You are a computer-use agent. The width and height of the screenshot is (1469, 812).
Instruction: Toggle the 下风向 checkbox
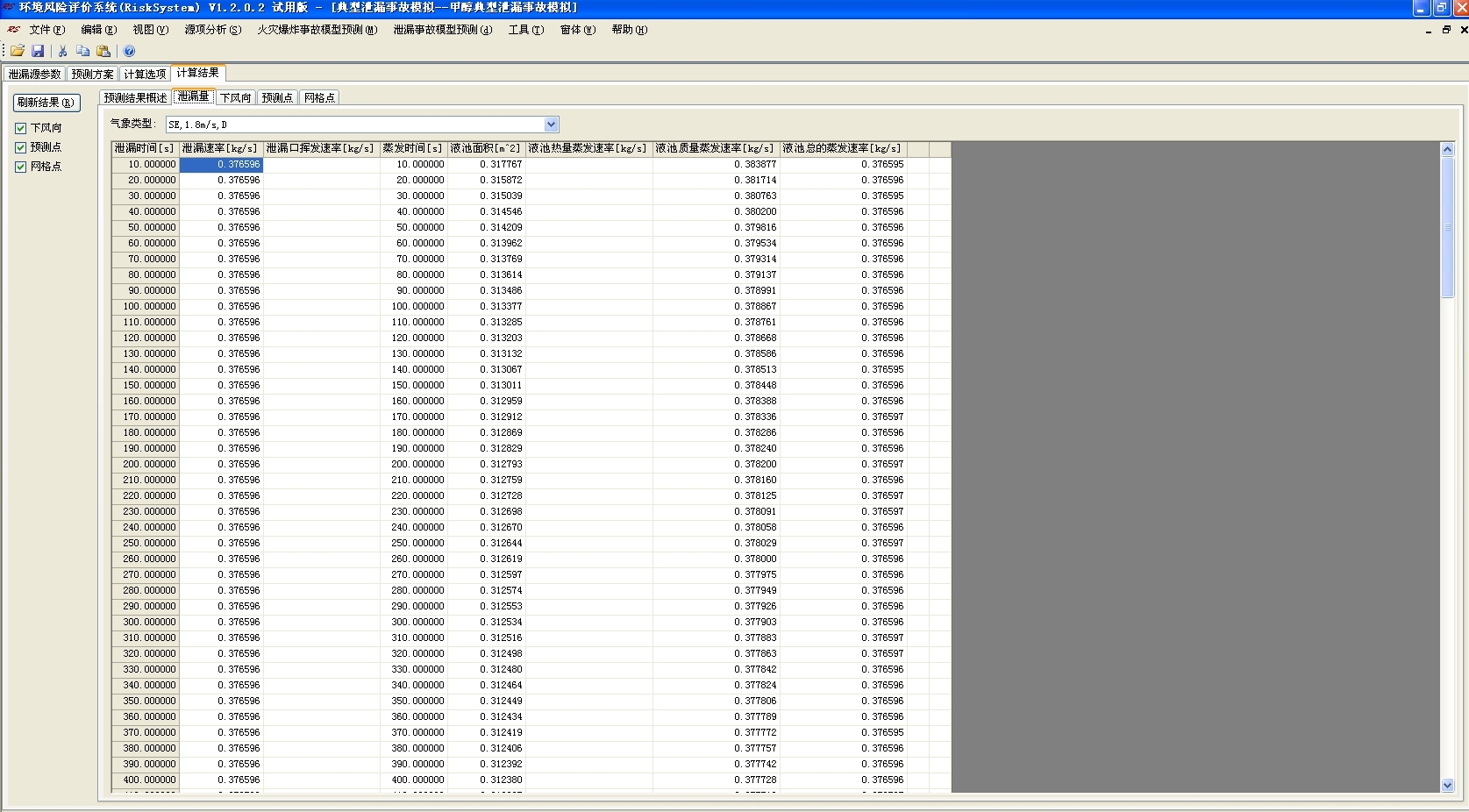pos(20,128)
